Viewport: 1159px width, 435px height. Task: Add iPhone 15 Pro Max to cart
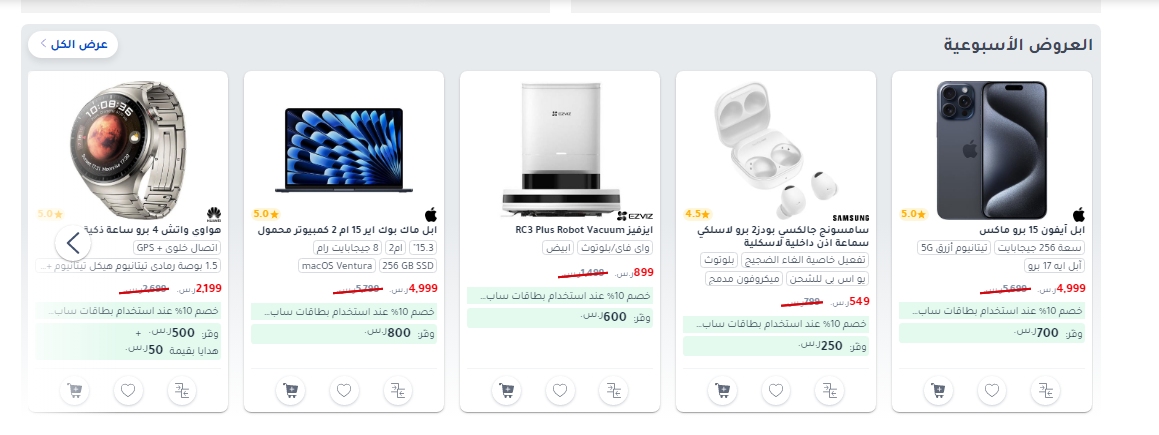point(938,390)
